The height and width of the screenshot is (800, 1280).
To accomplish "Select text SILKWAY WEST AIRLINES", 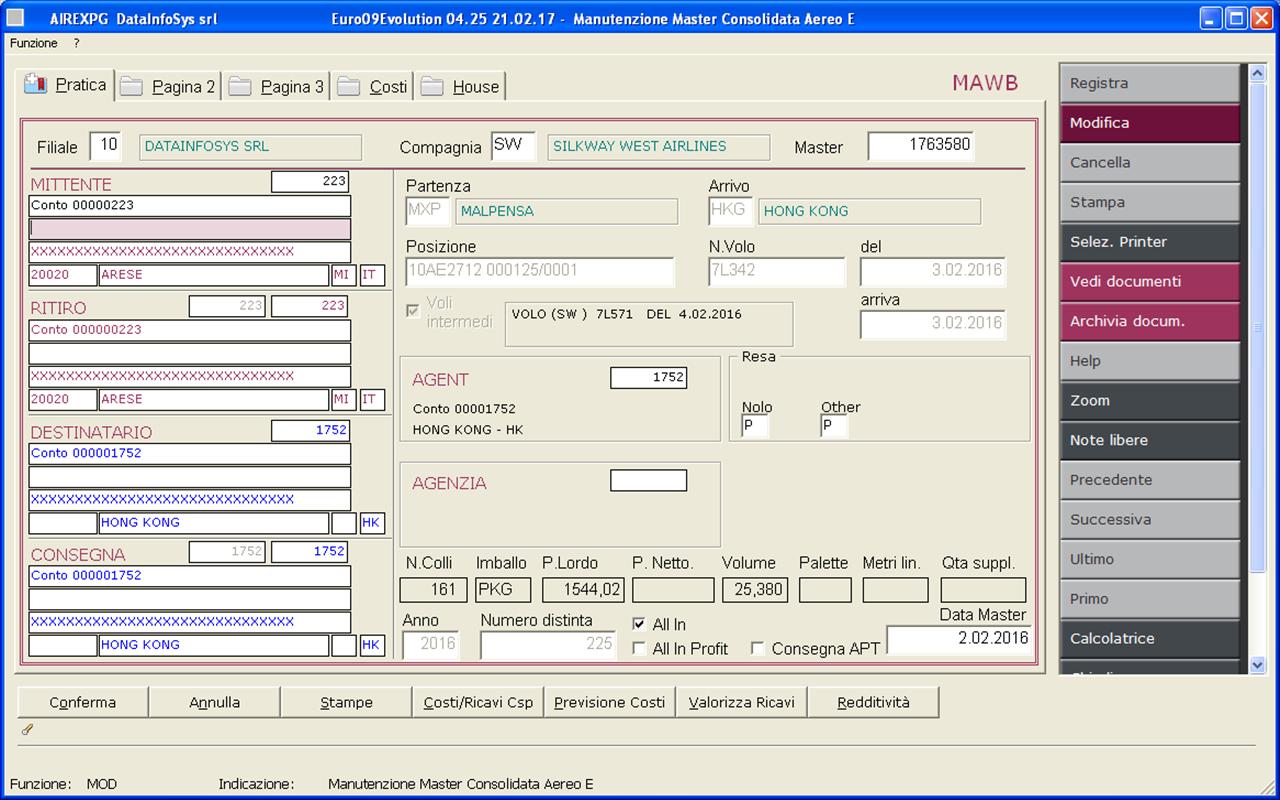I will 639,146.
